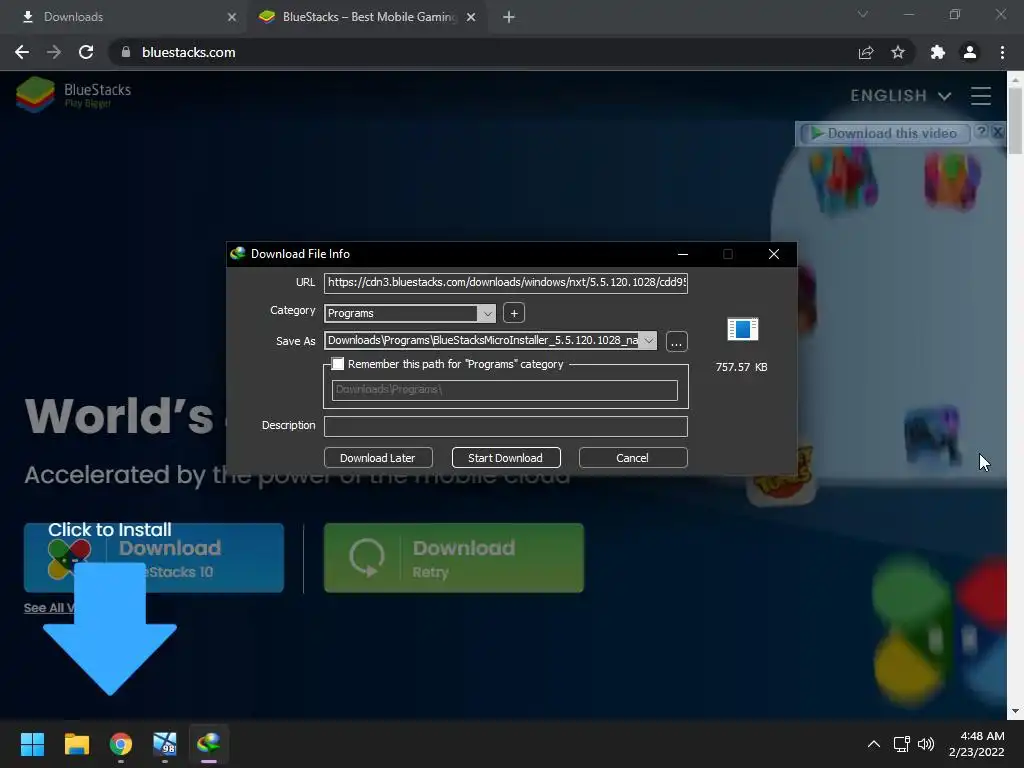
Task: Expand the Save As path dropdown
Action: click(648, 340)
